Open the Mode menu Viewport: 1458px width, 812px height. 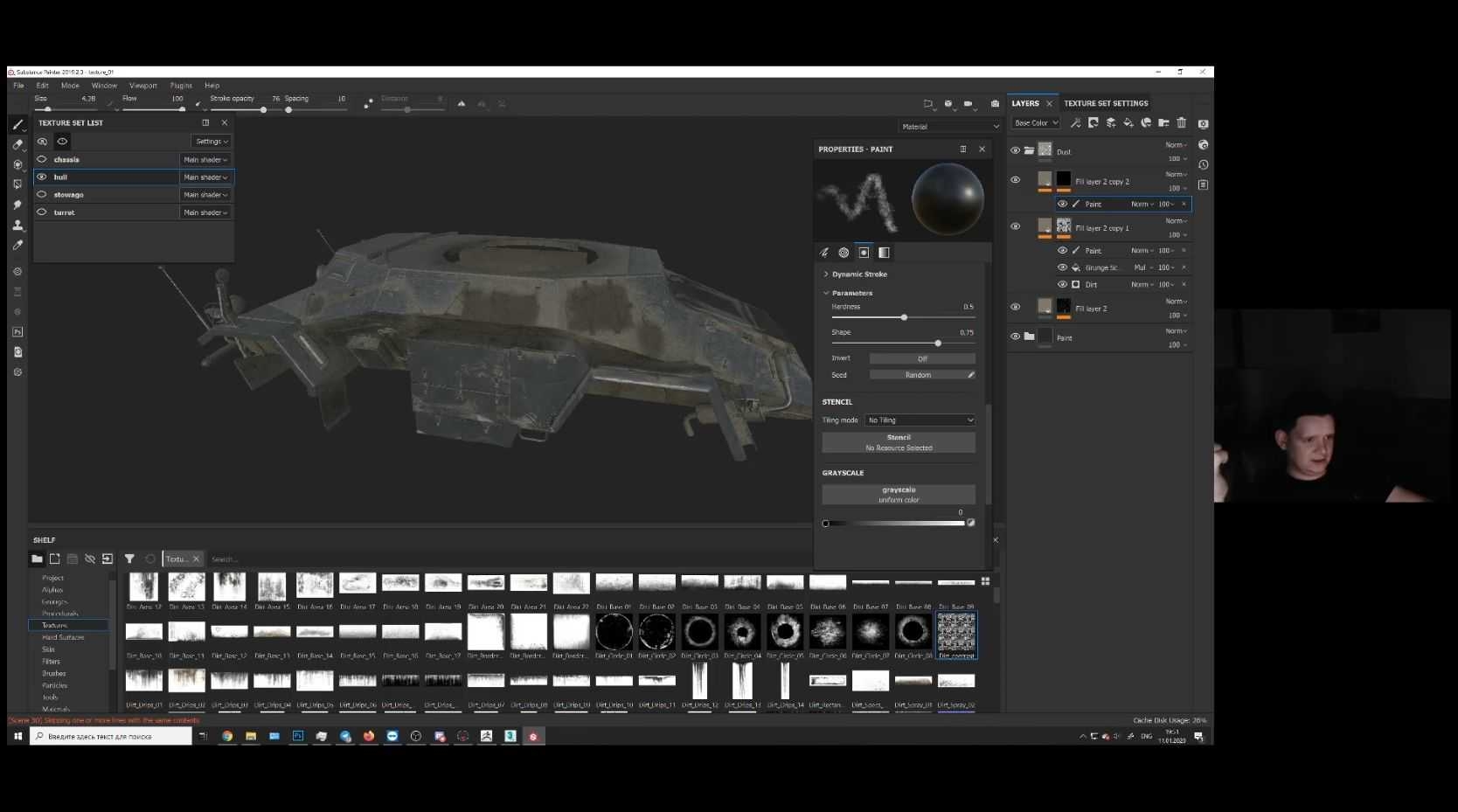70,86
